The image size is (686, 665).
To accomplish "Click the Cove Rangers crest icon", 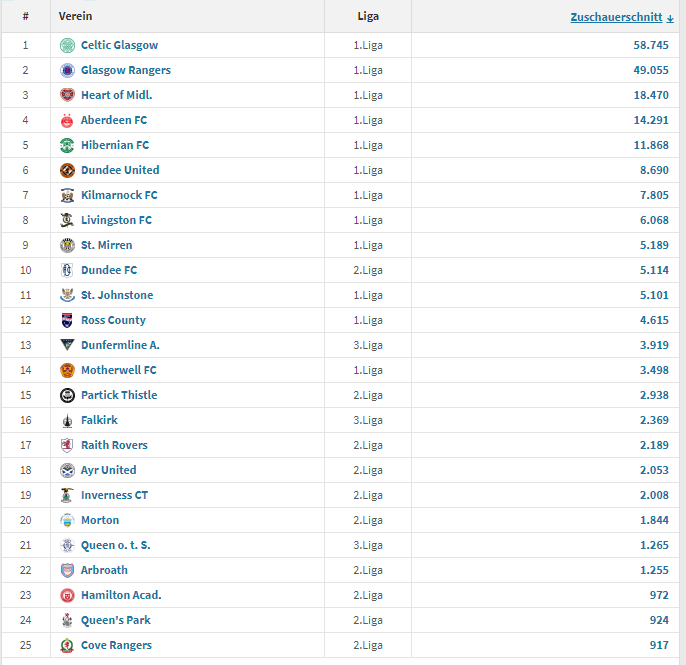I will click(67, 645).
